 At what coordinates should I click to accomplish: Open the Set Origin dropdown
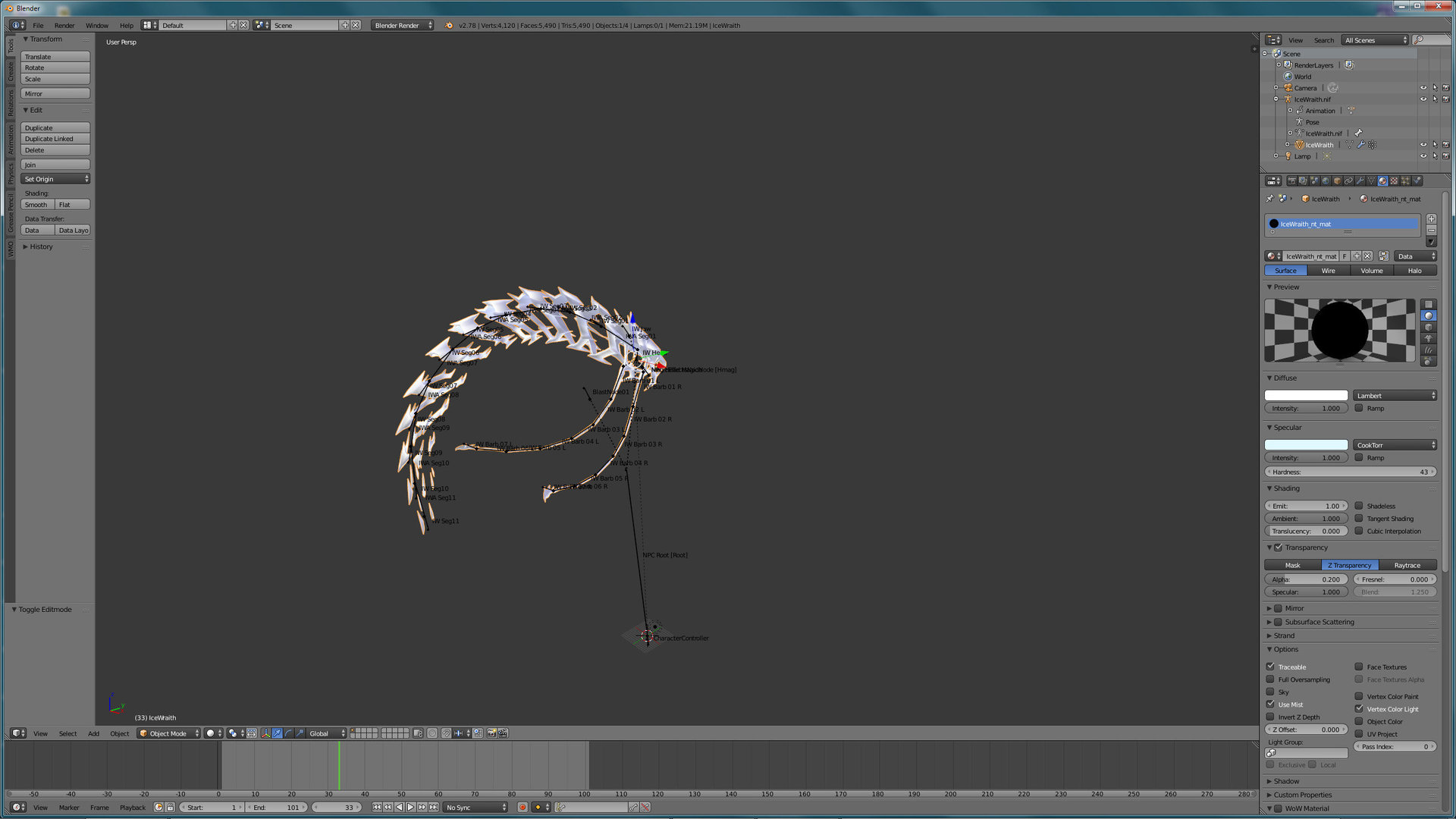(x=55, y=179)
